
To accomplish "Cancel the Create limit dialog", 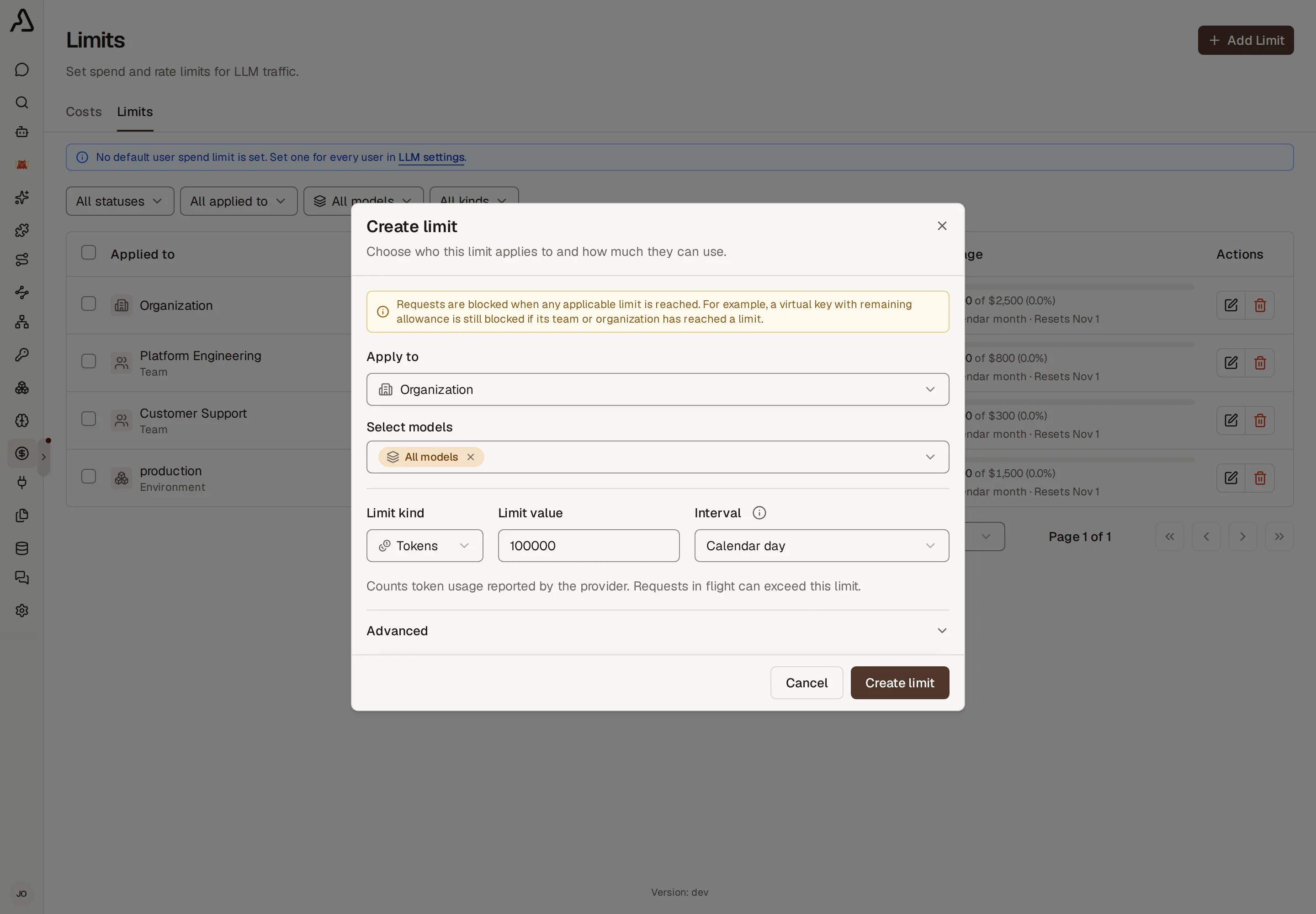I will click(x=807, y=683).
